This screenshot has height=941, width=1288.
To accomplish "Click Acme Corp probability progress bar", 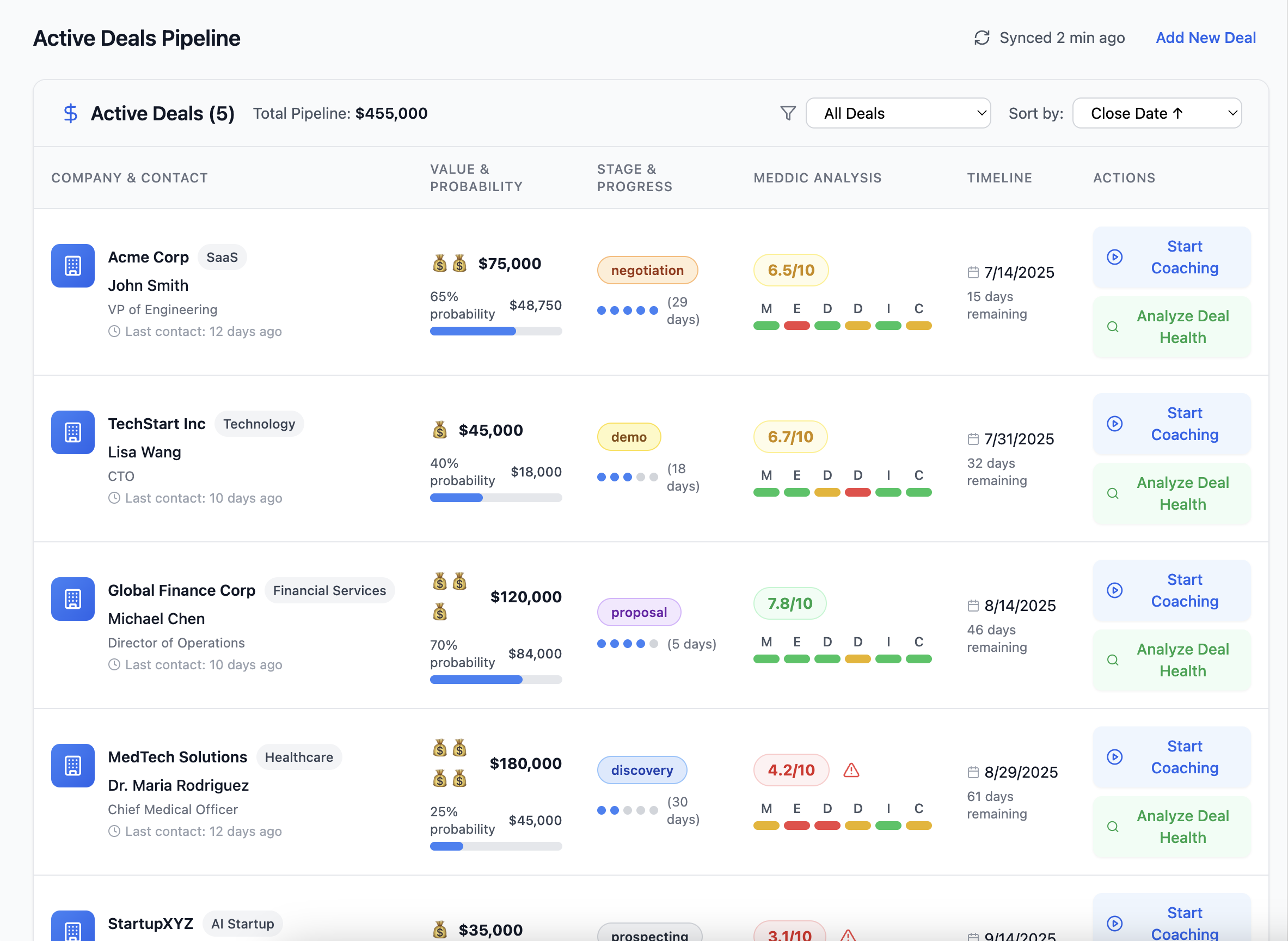I will (495, 331).
